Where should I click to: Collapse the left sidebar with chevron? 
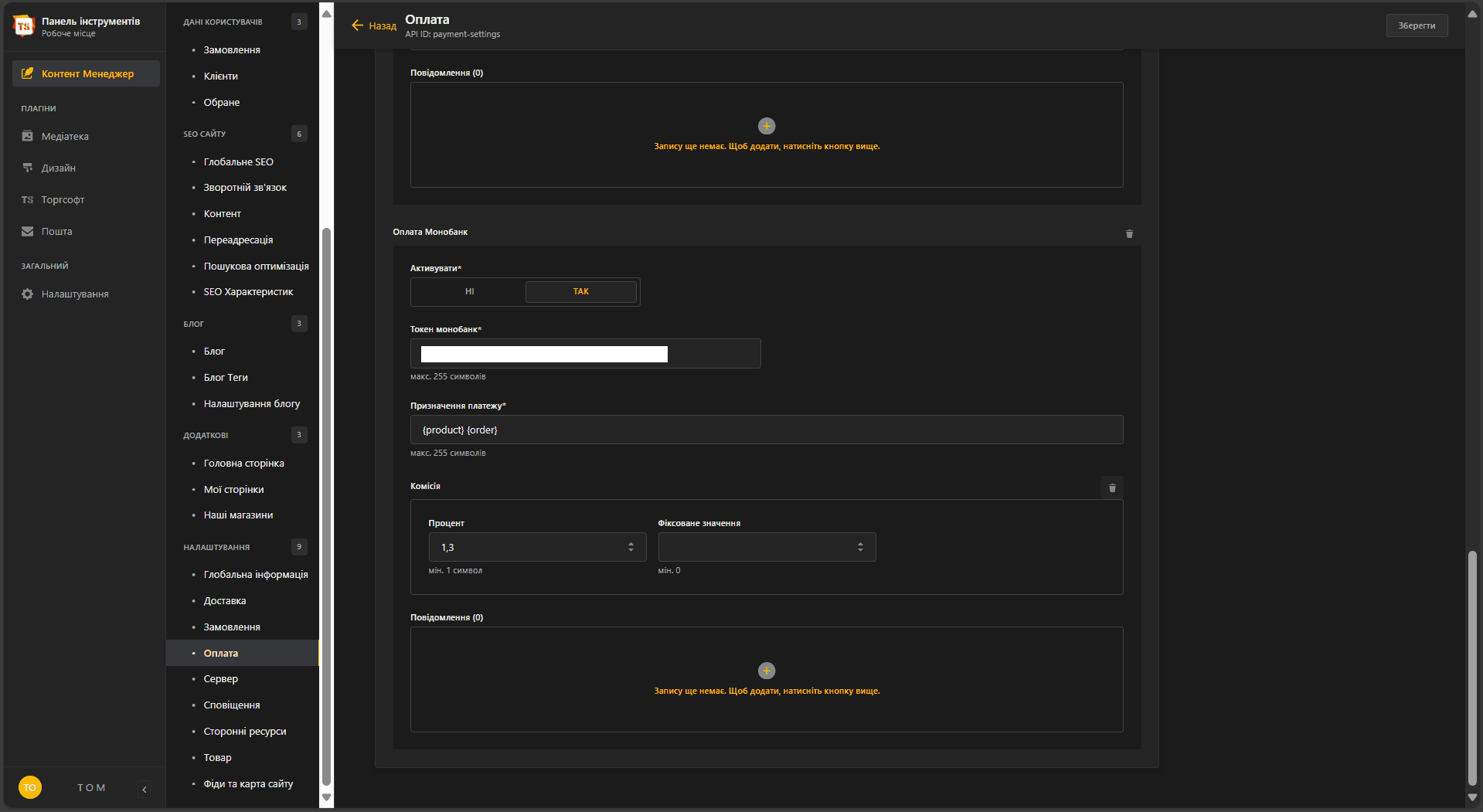coord(145,789)
